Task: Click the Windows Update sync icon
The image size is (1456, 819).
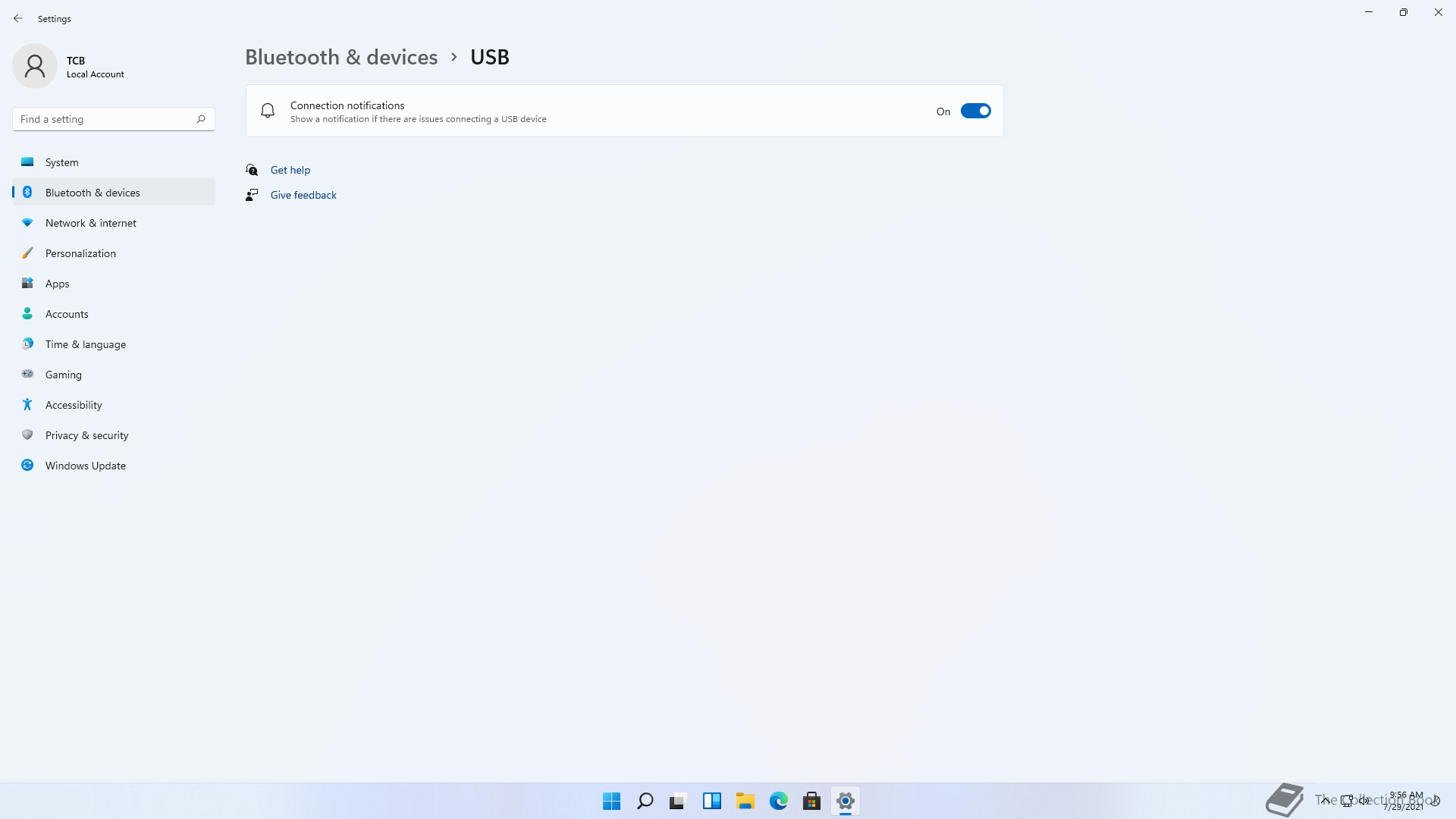Action: coord(27,466)
